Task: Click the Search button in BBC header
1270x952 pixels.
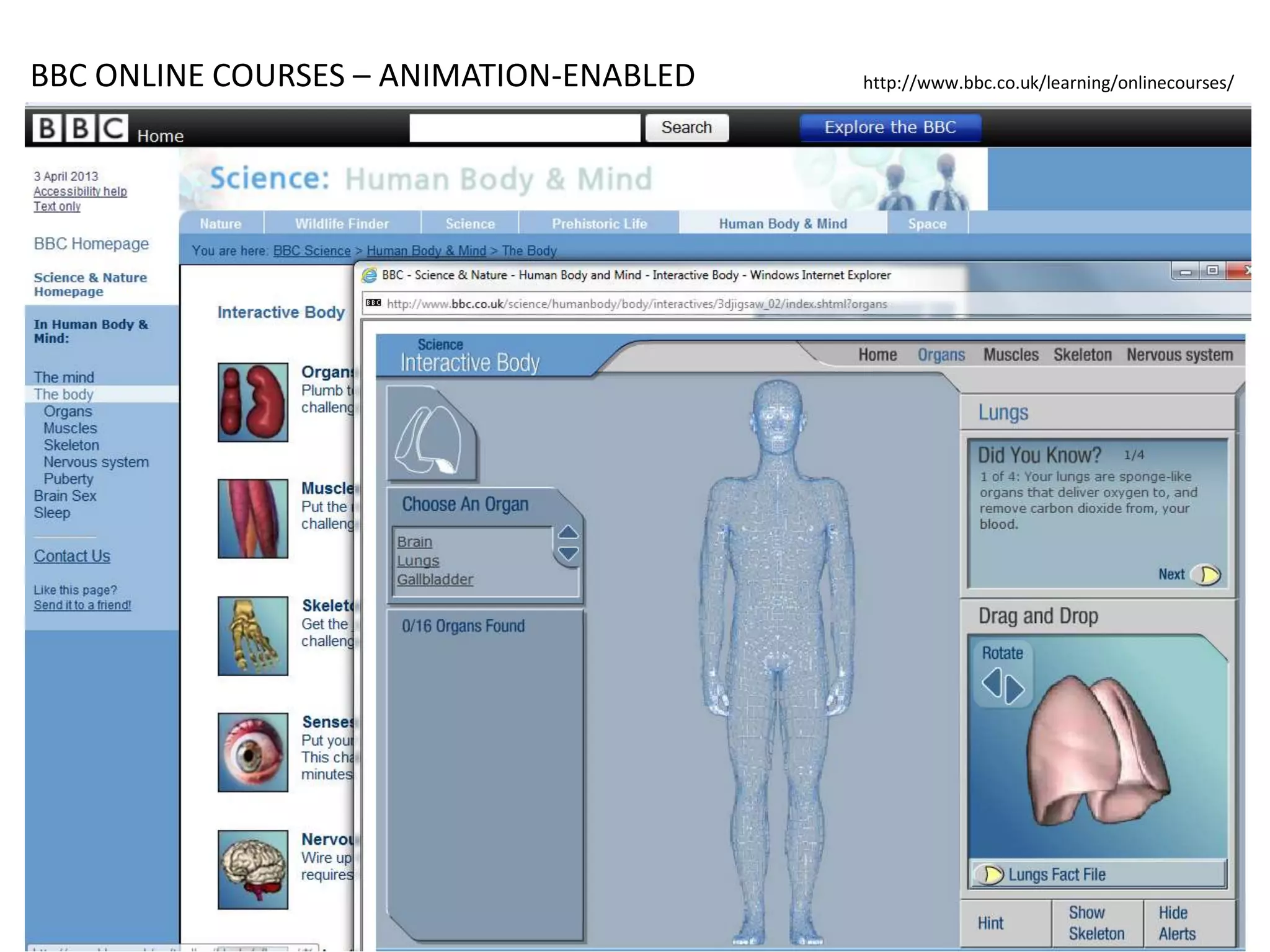Action: (686, 128)
